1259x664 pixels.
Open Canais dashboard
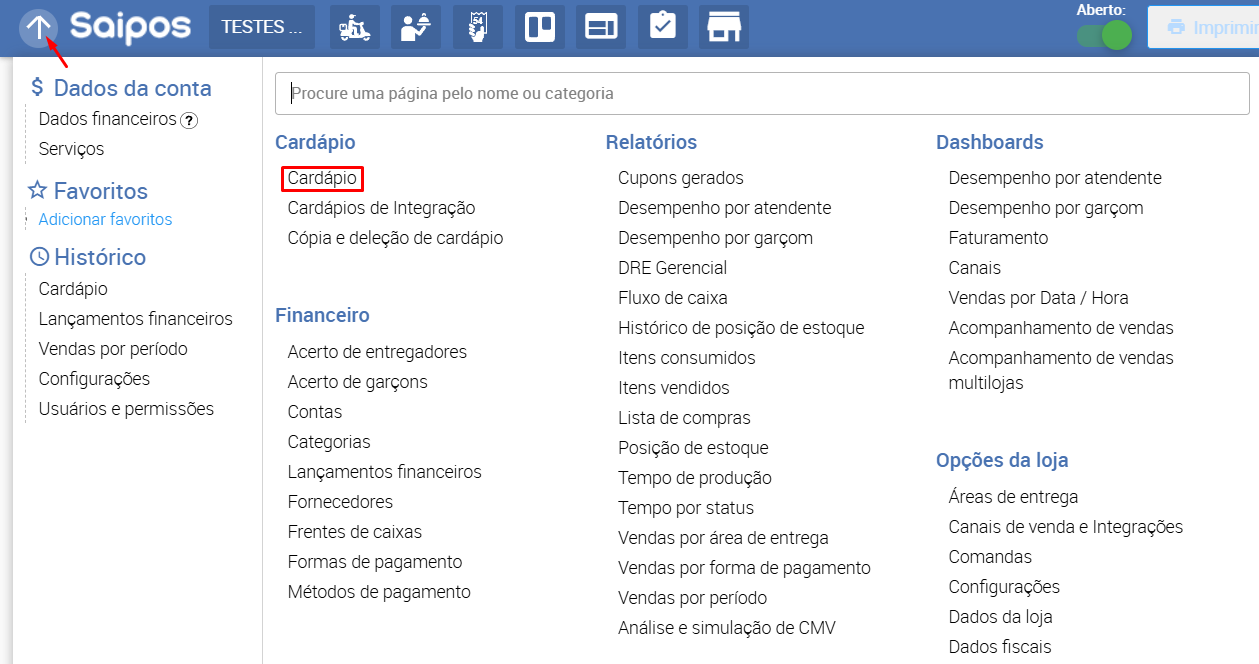[974, 268]
